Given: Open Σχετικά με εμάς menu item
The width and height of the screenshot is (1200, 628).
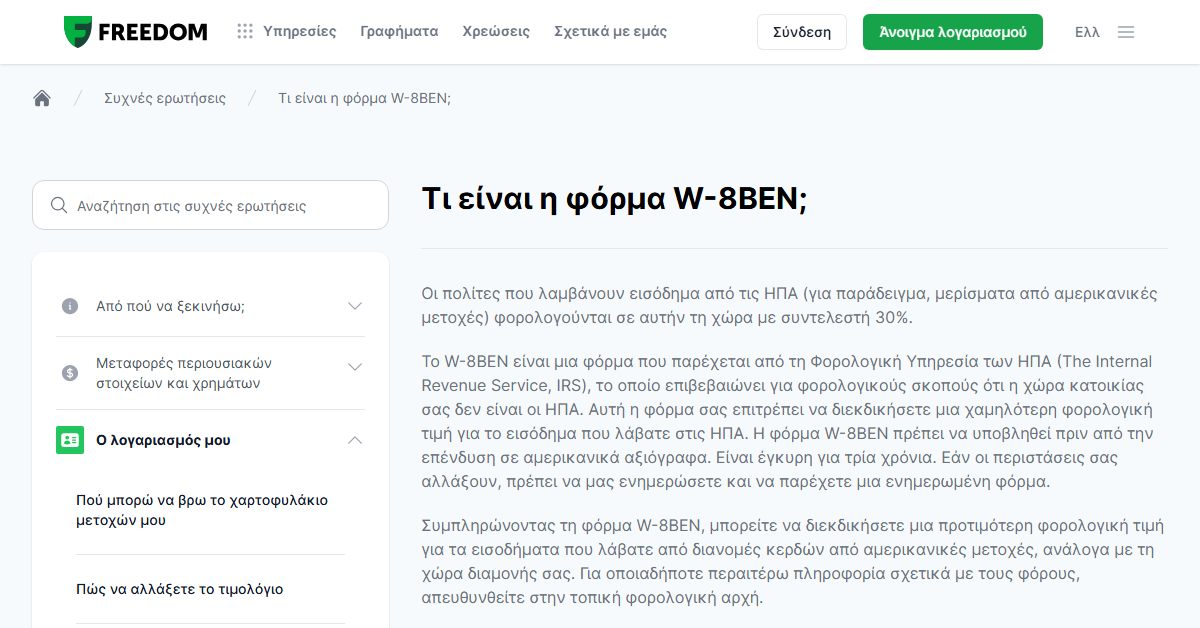Looking at the screenshot, I should click(610, 31).
